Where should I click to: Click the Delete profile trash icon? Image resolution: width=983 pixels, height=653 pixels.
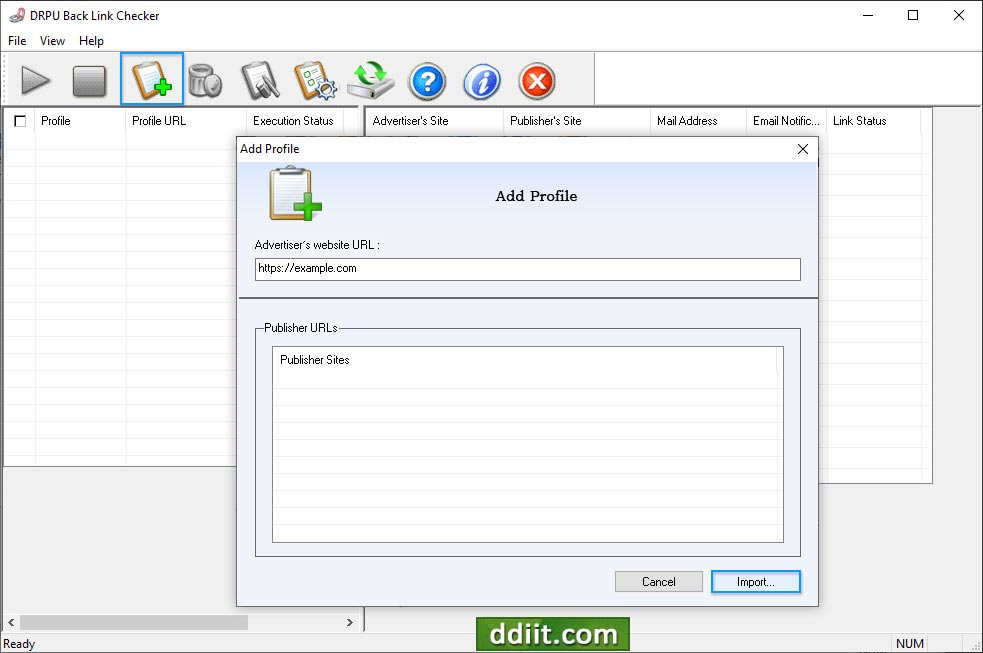coord(206,81)
